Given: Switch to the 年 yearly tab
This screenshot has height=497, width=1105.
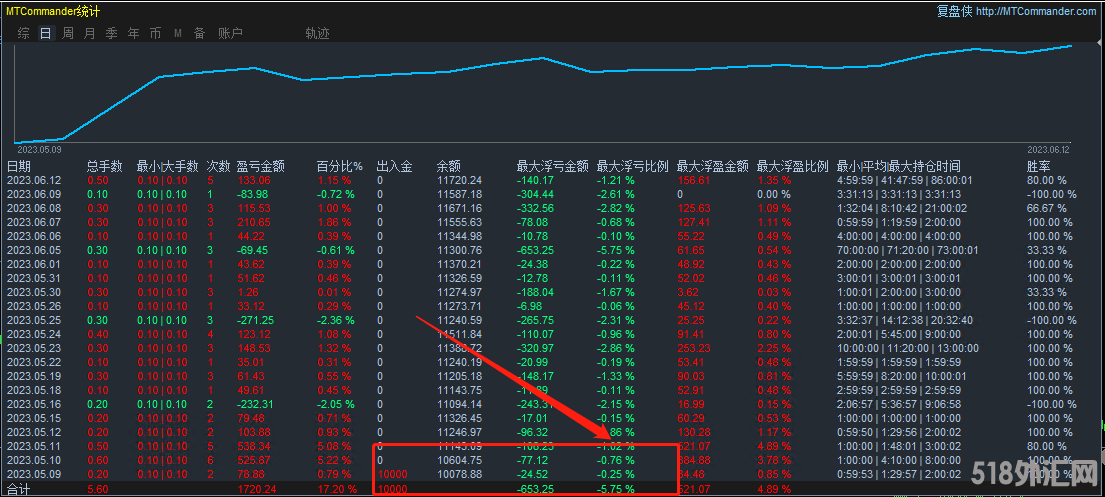Looking at the screenshot, I should [133, 33].
